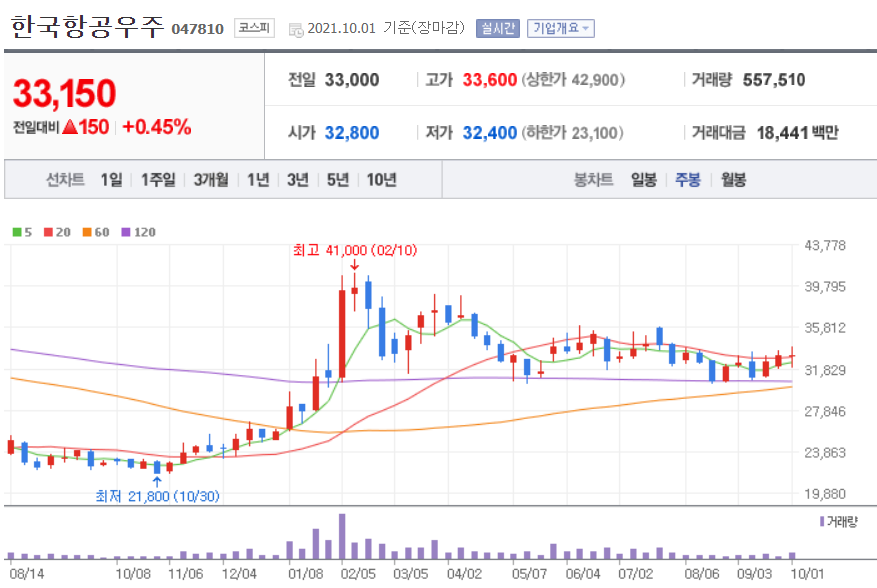Switch to 일봉 candlestick chart
Image resolution: width=877 pixels, height=588 pixels.
(x=644, y=180)
